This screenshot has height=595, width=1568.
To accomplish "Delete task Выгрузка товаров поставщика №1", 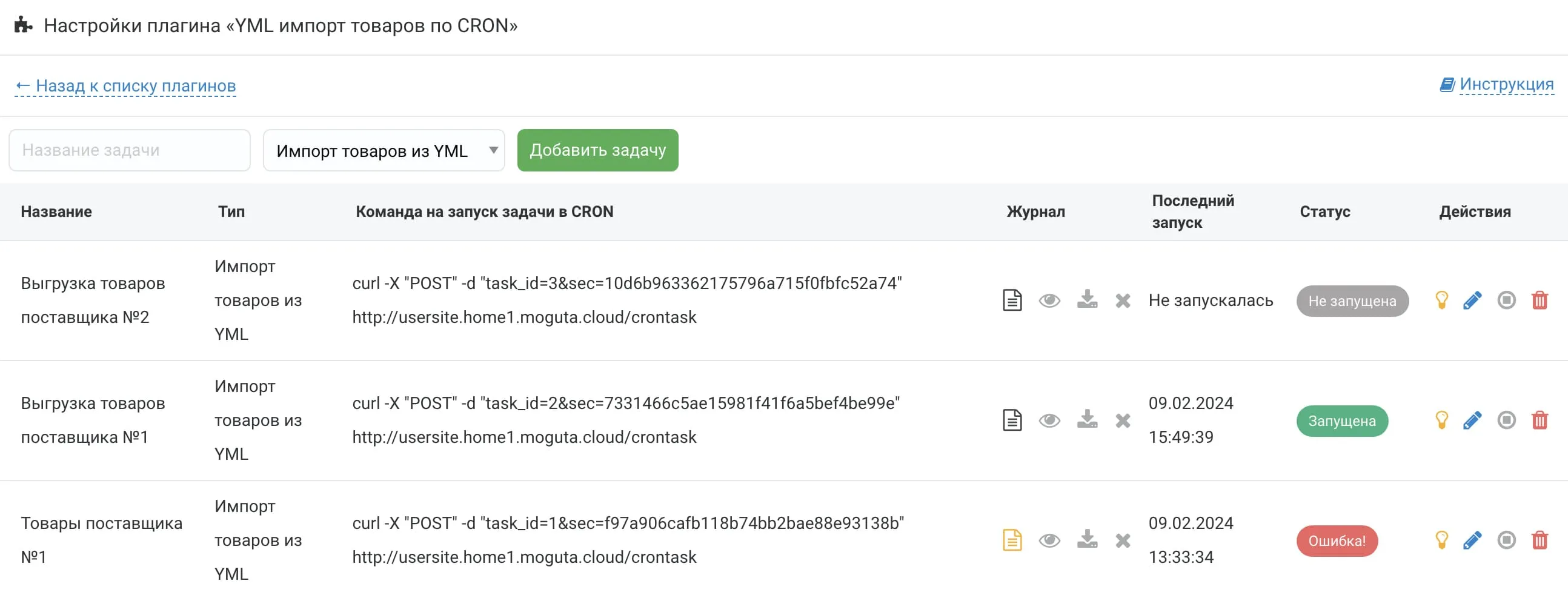I will (1540, 420).
